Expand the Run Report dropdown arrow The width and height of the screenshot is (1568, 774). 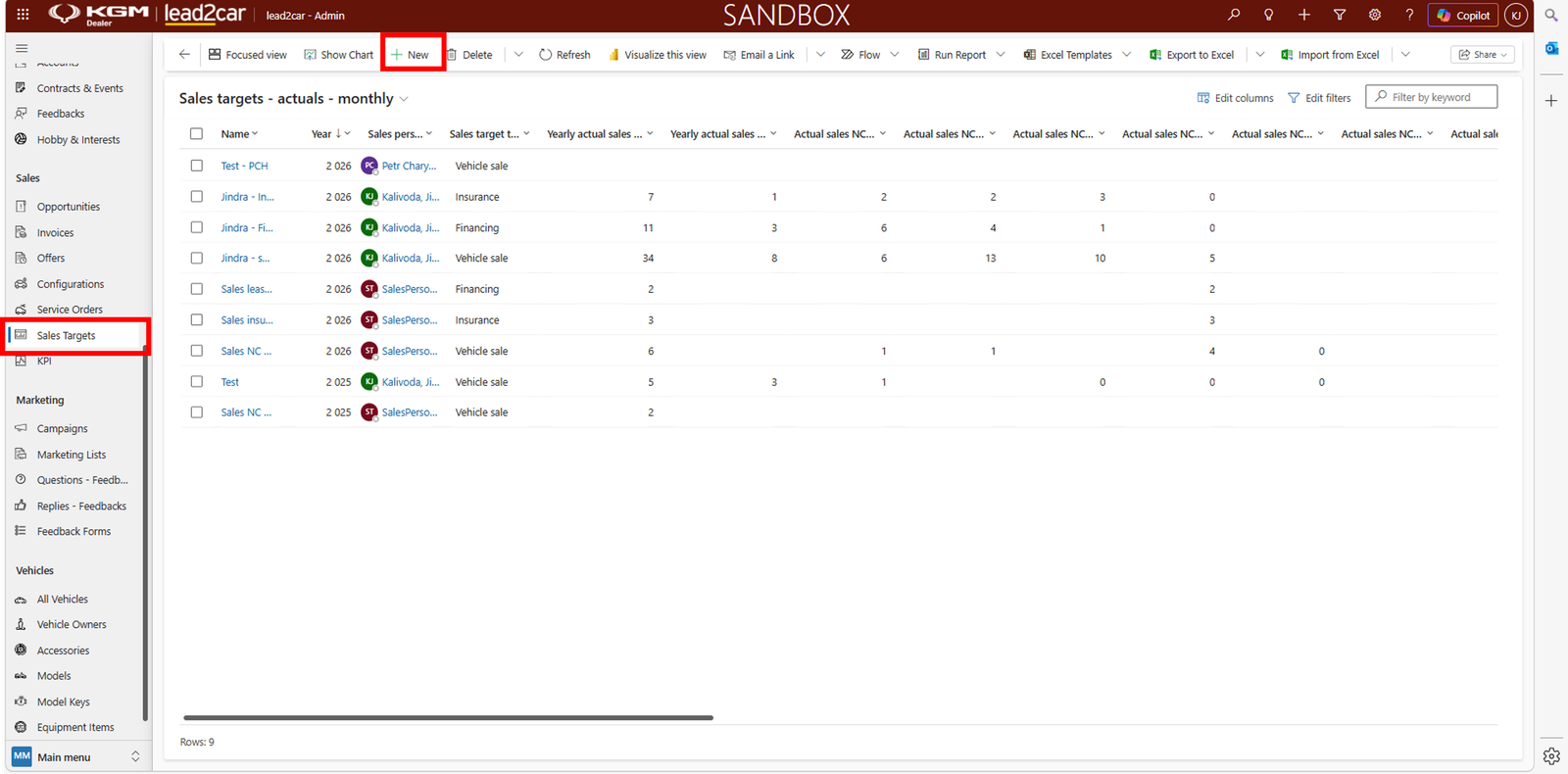pos(1001,55)
